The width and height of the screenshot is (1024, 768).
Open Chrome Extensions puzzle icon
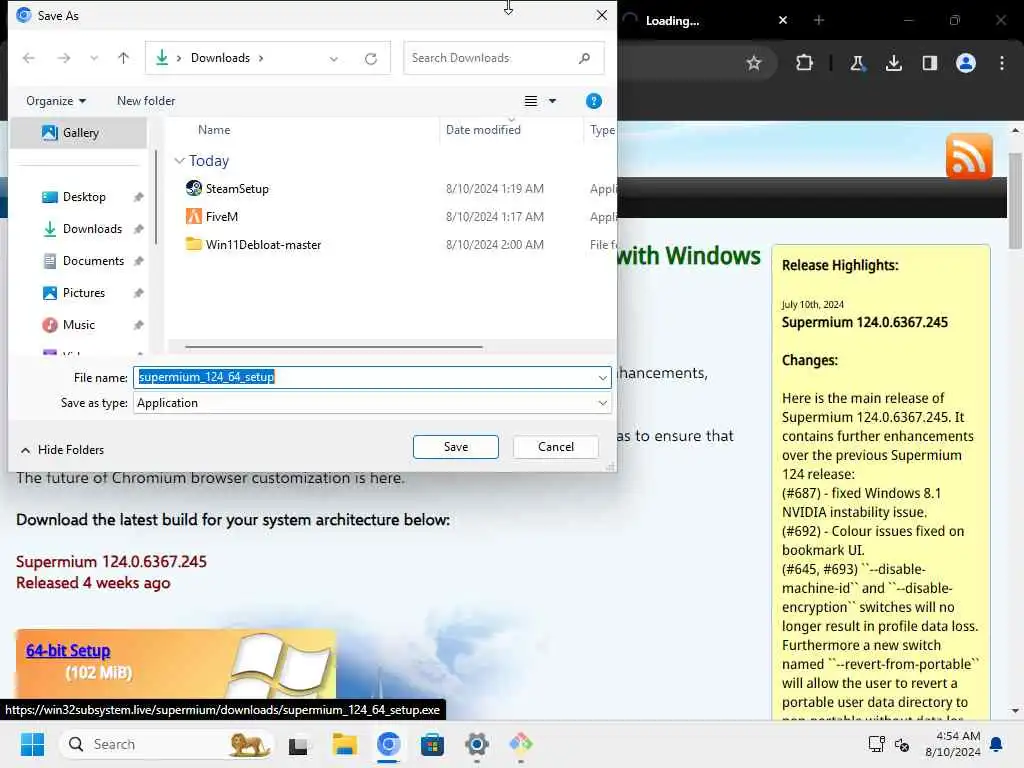click(x=805, y=63)
